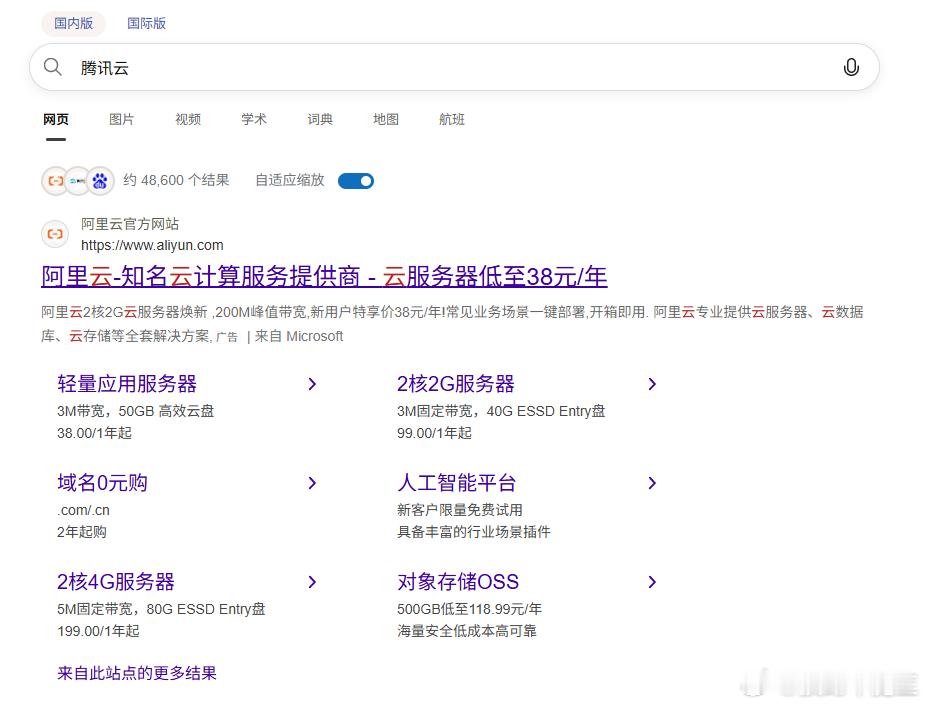Open the 2核4G服务器 sitelink
The width and height of the screenshot is (928, 706).
(x=115, y=582)
